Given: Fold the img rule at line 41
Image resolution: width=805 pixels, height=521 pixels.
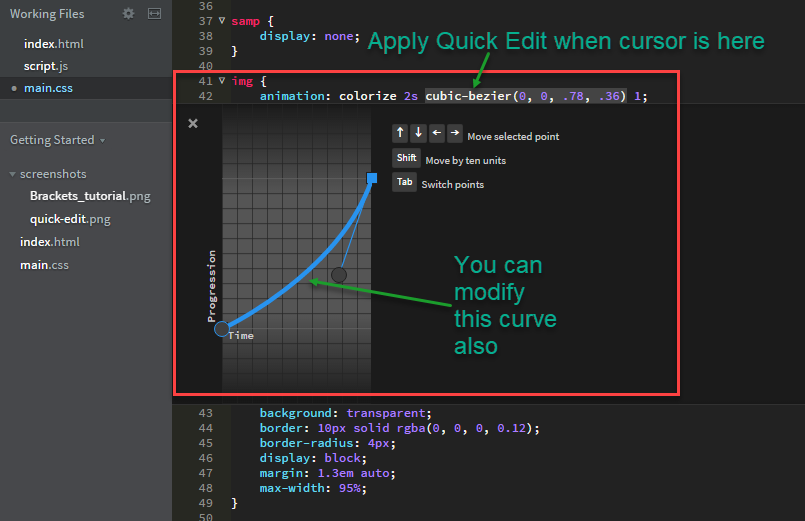Looking at the screenshot, I should (222, 81).
